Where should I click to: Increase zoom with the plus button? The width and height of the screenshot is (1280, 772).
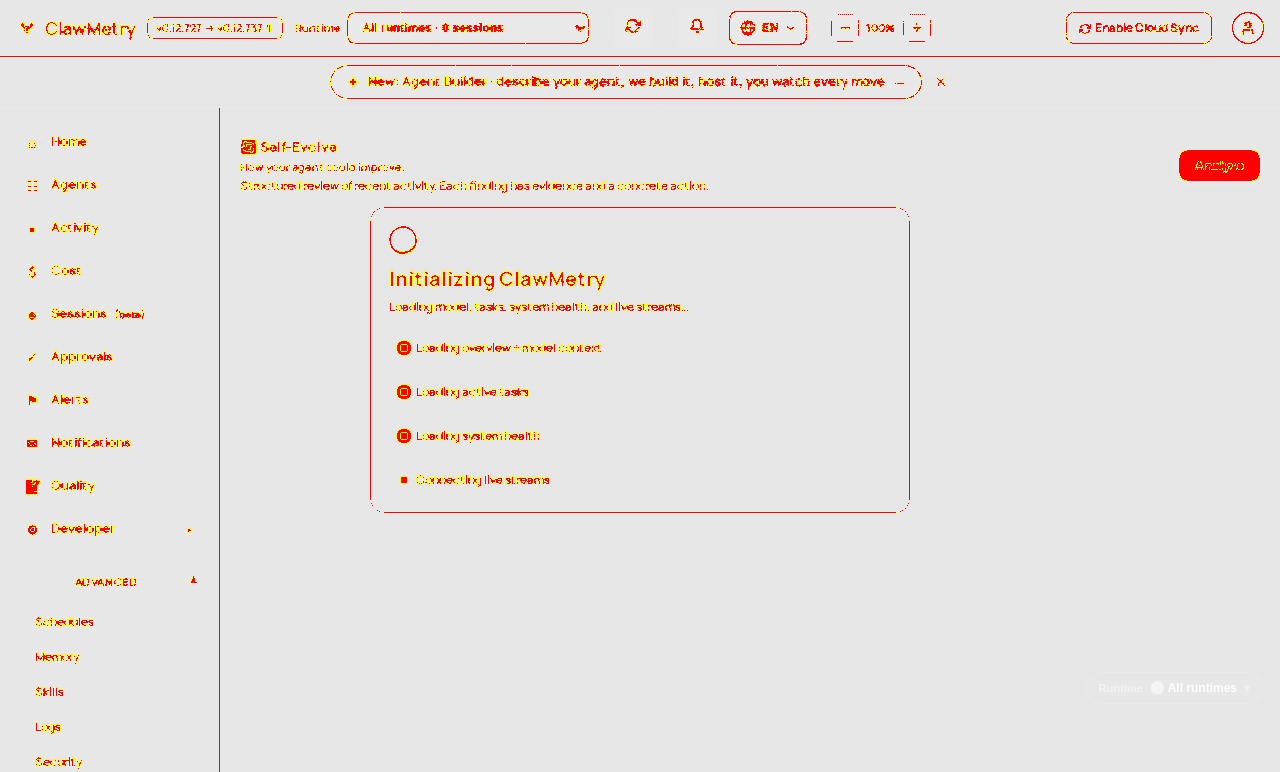tap(917, 28)
